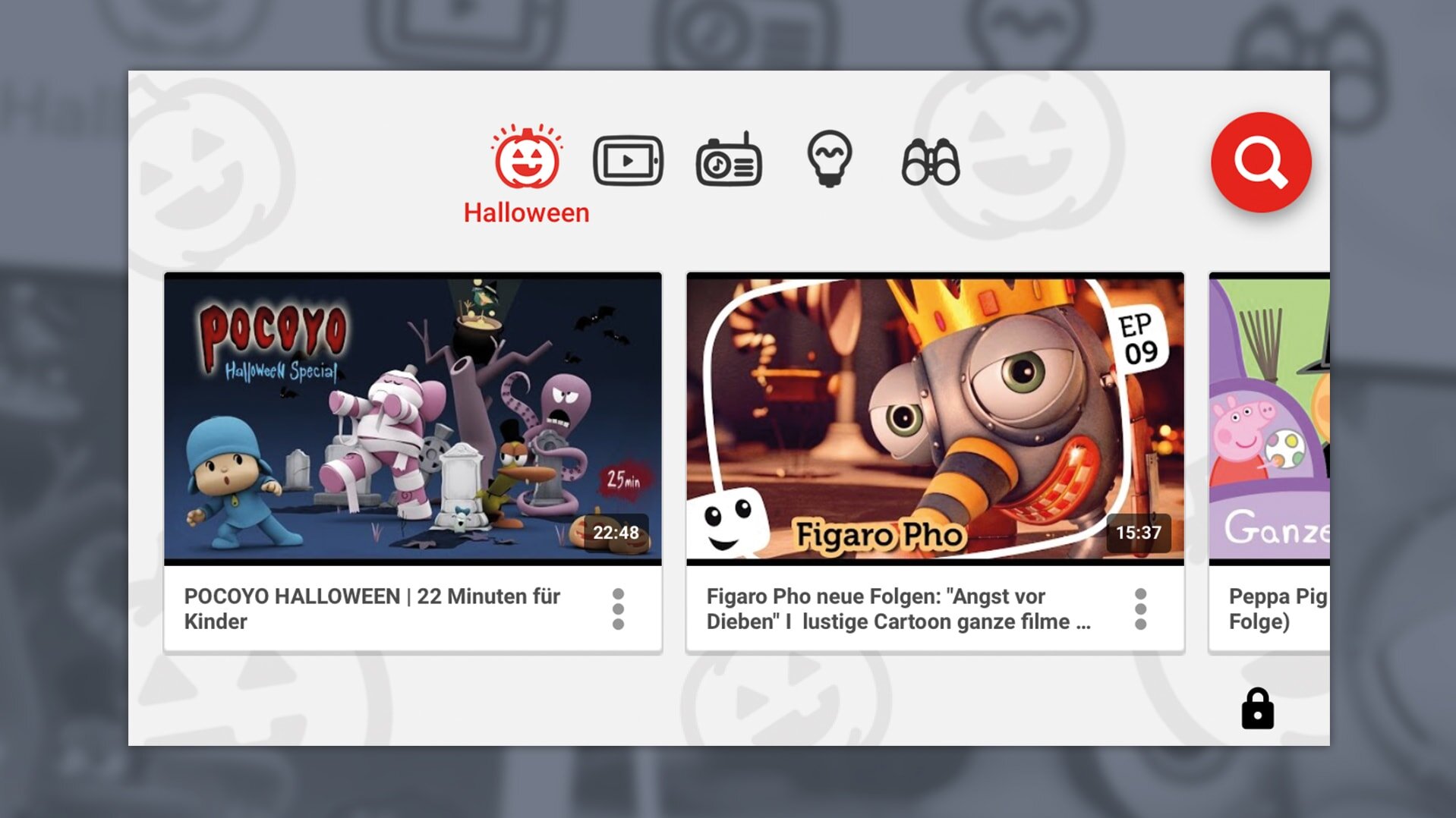Open options menu for Figaro Pho video

(x=1140, y=609)
